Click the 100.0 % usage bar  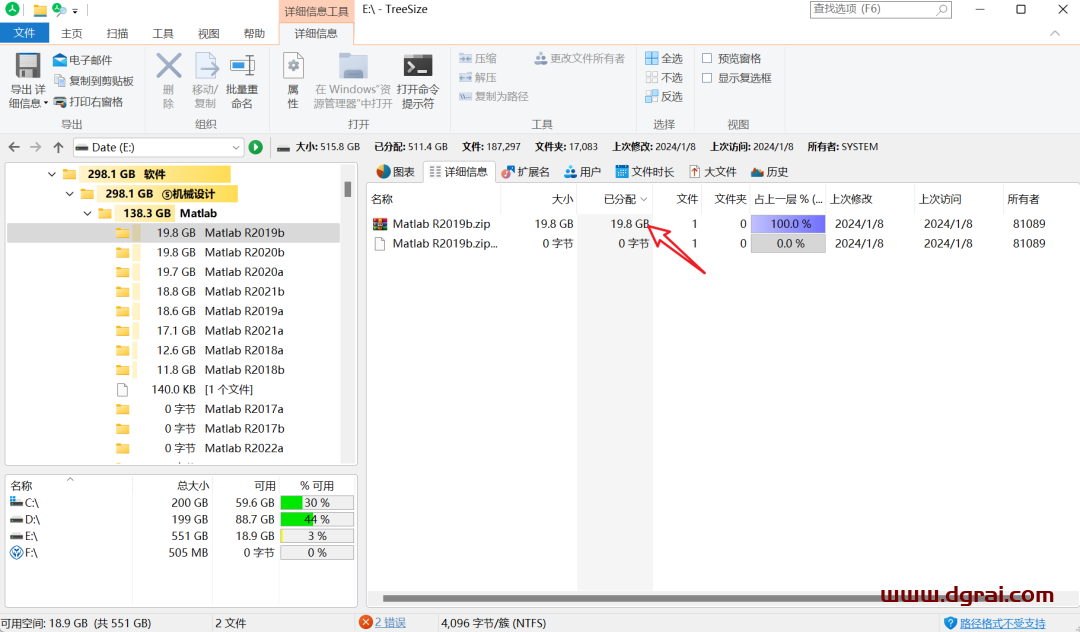(788, 224)
